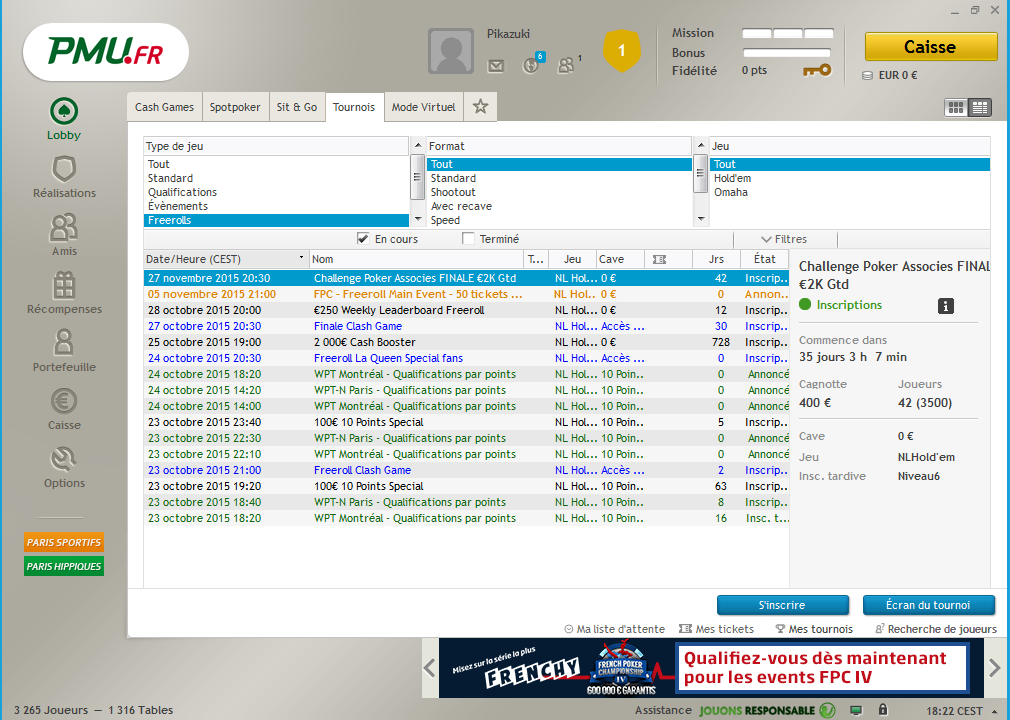Click the coins icon next to EUR 0 €
This screenshot has height=720, width=1010.
868,75
